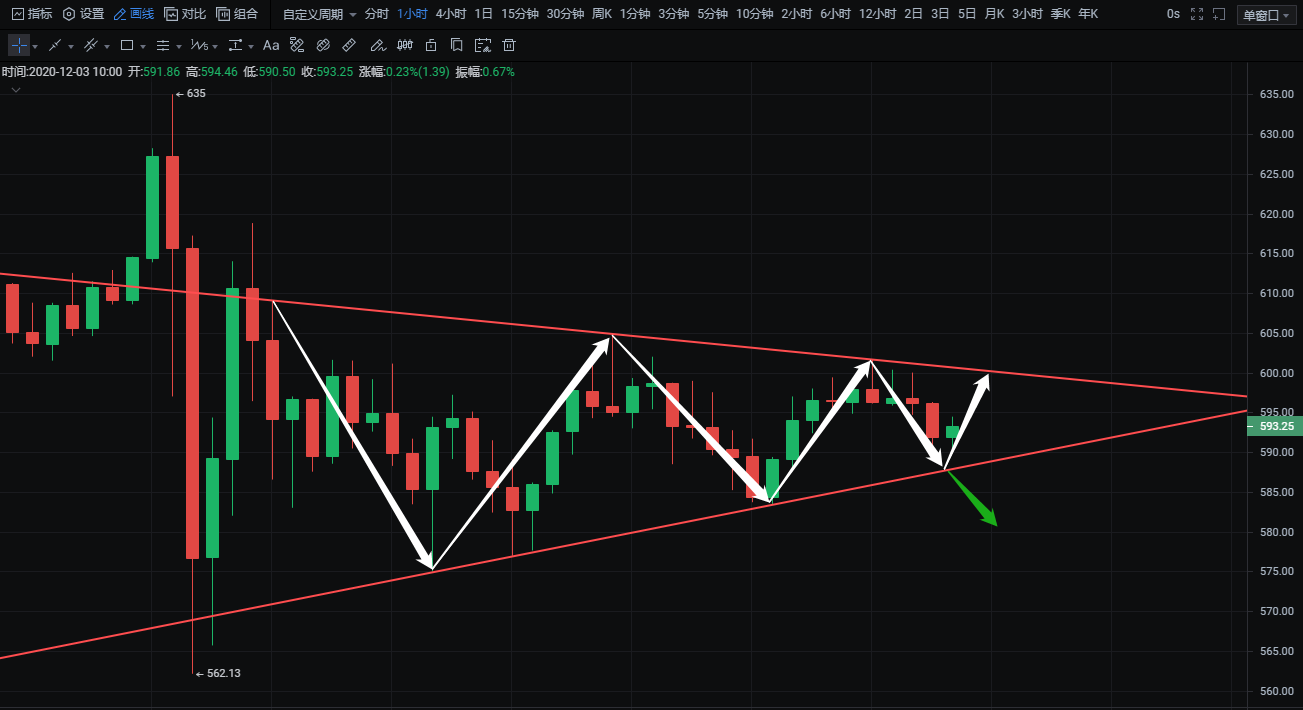Toggle the 组合 combination view

click(x=237, y=14)
